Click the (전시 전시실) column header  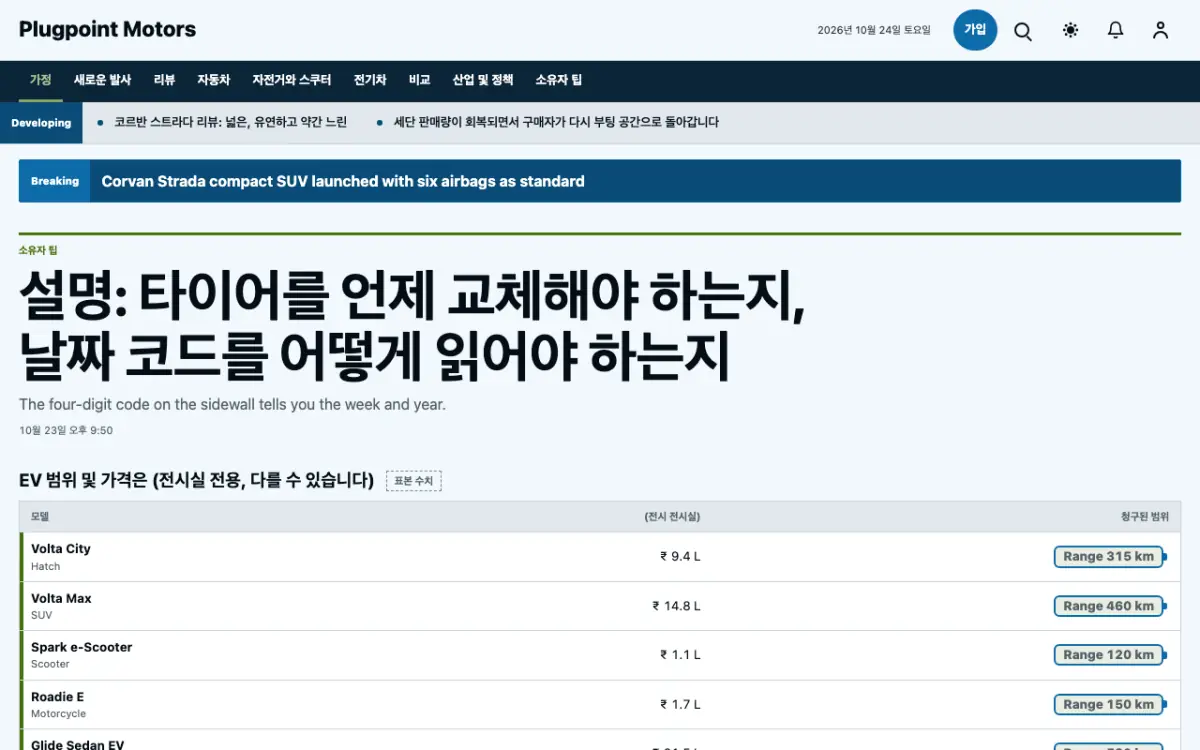tap(672, 517)
